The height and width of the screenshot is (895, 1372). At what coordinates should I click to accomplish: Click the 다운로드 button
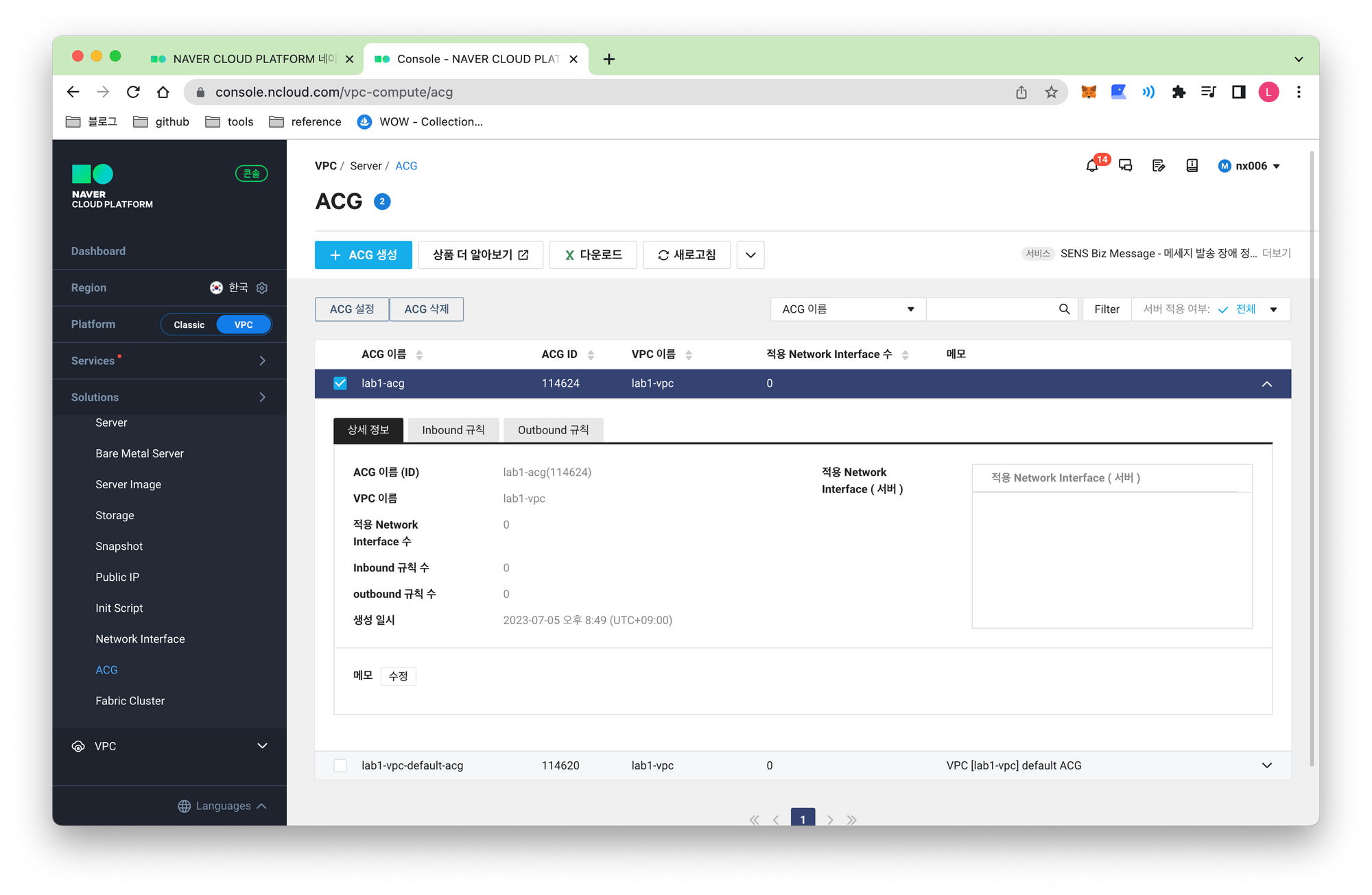pyautogui.click(x=593, y=255)
